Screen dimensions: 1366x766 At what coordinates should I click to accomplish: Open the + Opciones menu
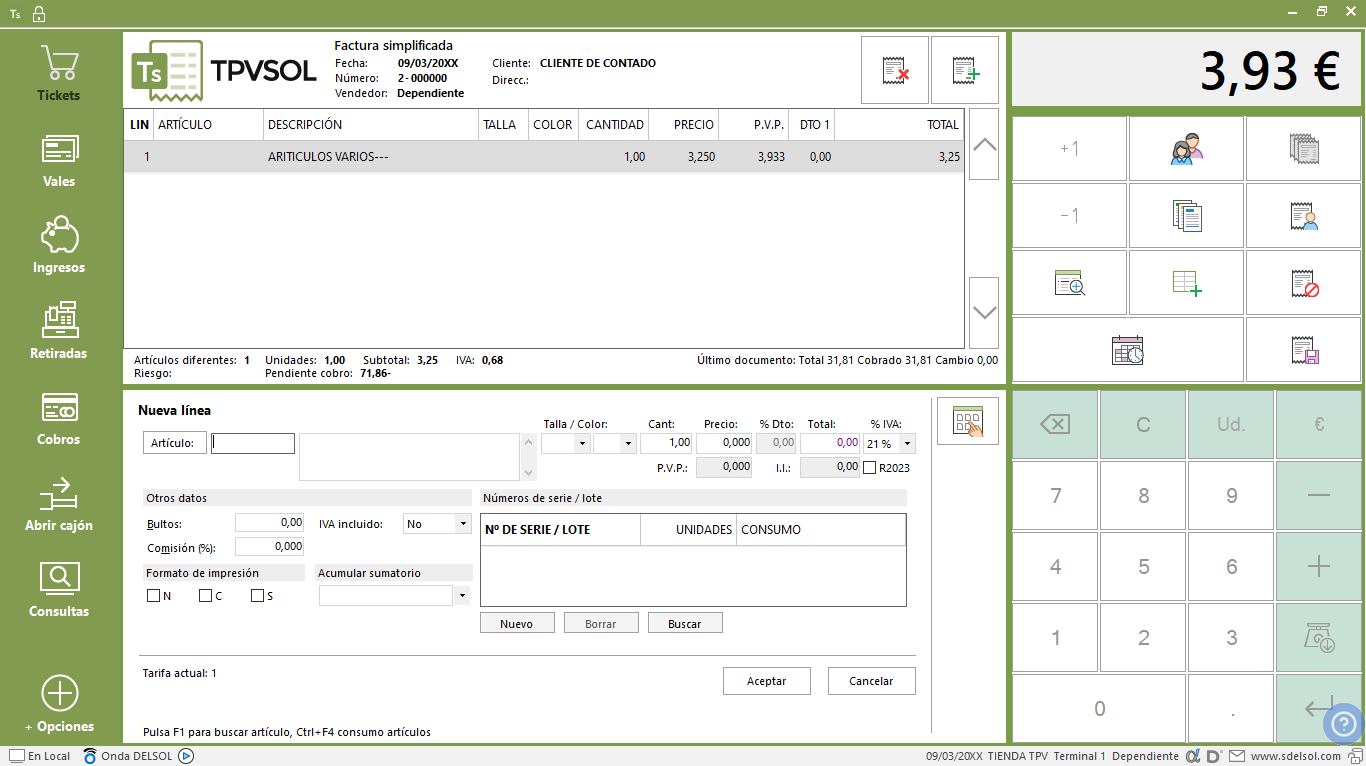pos(59,704)
